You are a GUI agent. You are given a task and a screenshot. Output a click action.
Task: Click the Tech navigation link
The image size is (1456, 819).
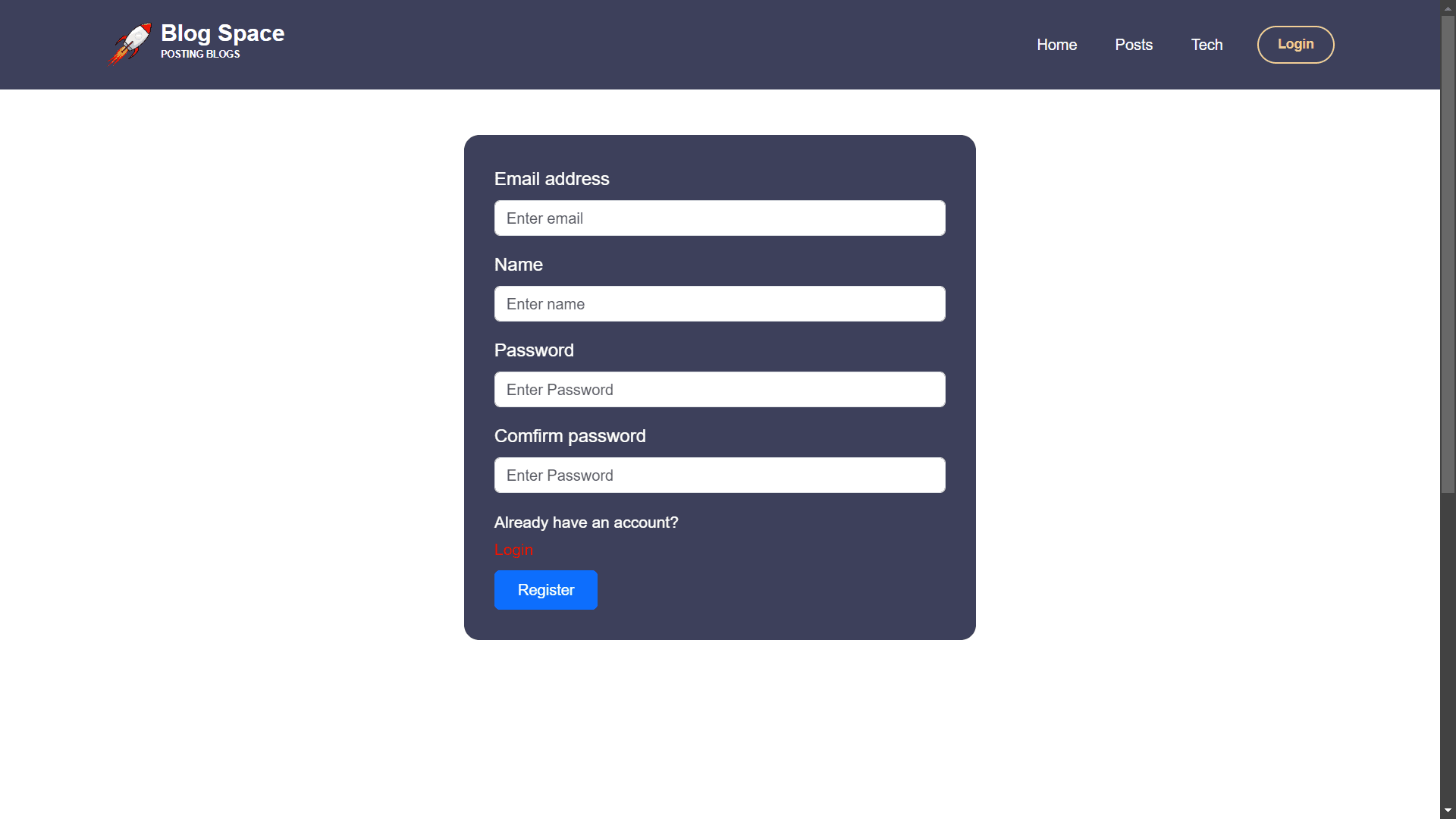(x=1207, y=44)
